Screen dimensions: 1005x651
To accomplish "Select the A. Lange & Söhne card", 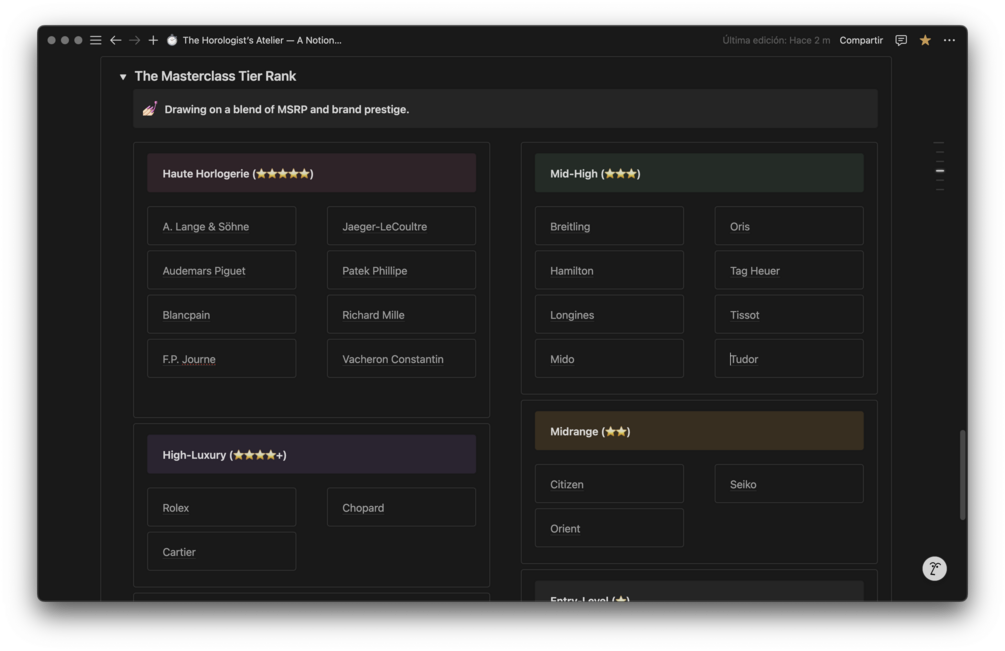I will pos(222,226).
